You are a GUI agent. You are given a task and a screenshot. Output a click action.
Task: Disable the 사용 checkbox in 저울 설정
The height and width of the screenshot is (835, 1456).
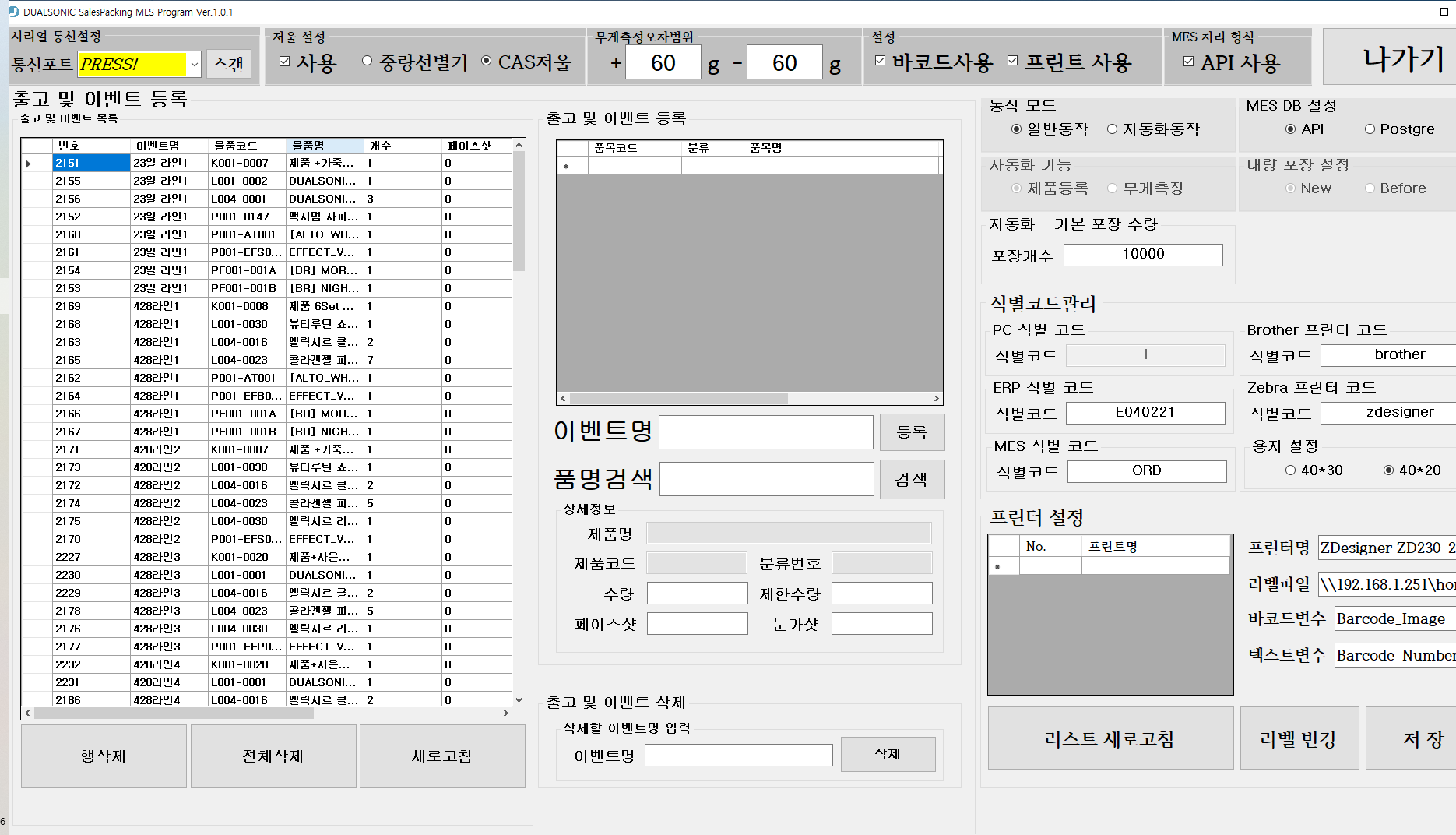[285, 60]
